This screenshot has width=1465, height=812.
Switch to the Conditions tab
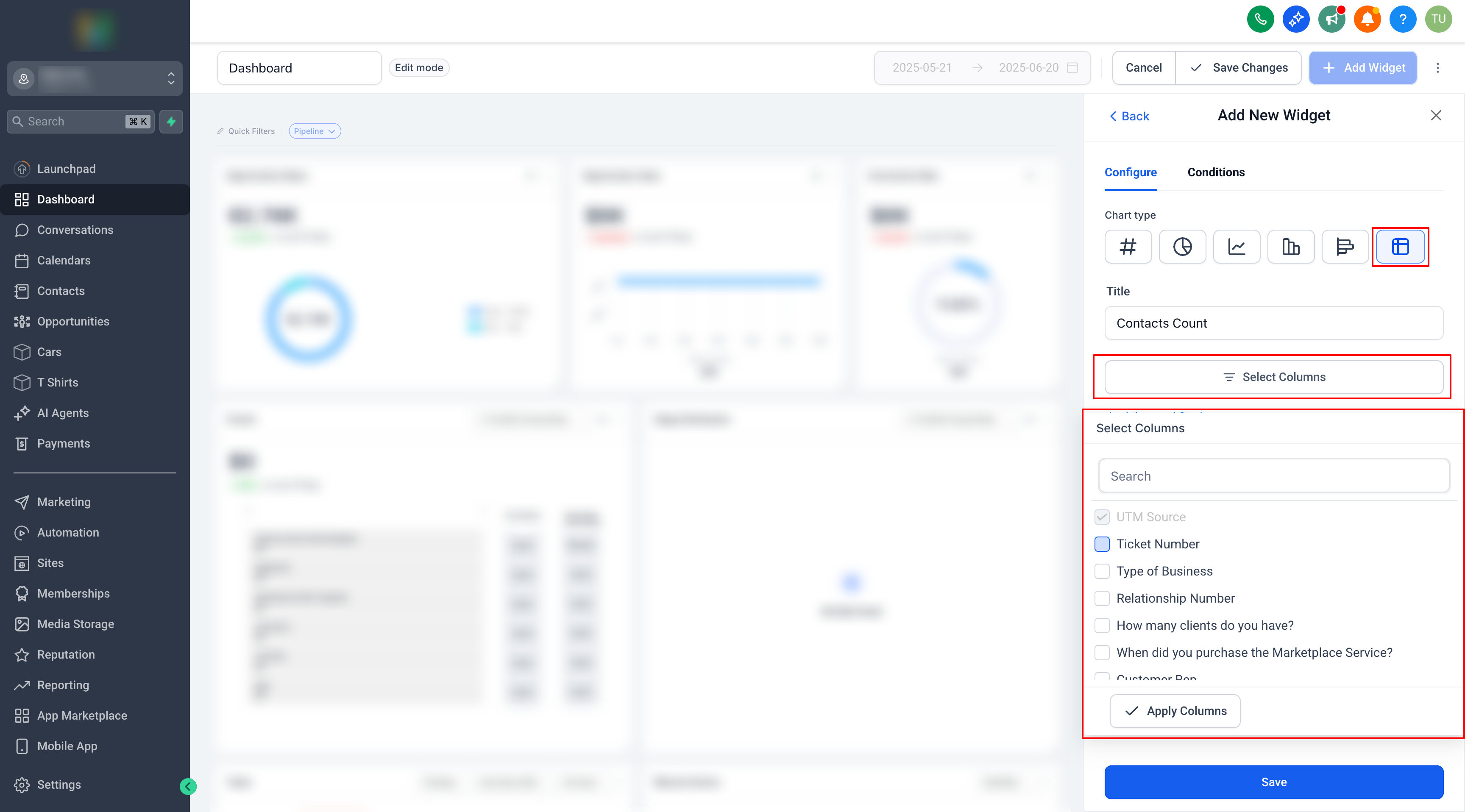[x=1216, y=172]
